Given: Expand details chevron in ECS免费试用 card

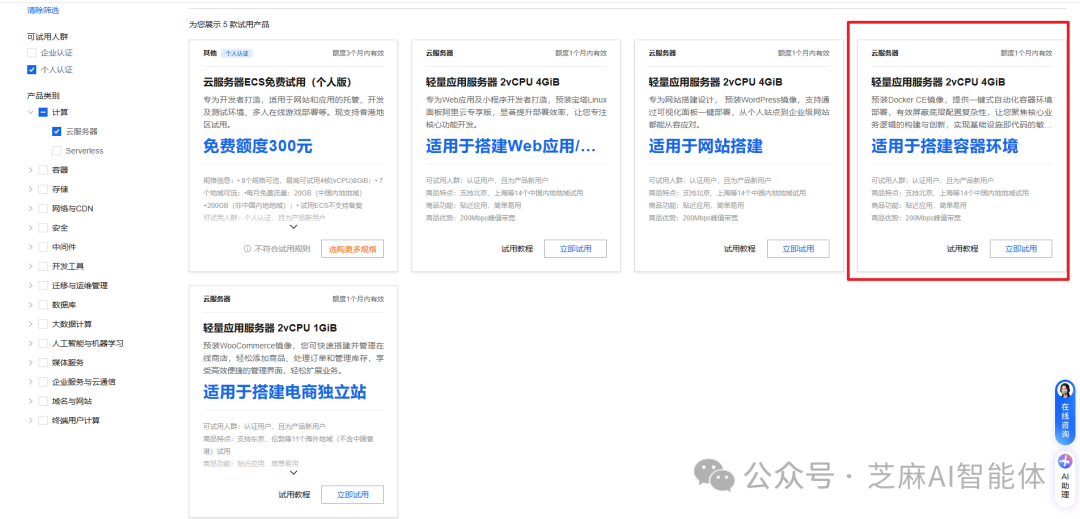Looking at the screenshot, I should point(293,226).
